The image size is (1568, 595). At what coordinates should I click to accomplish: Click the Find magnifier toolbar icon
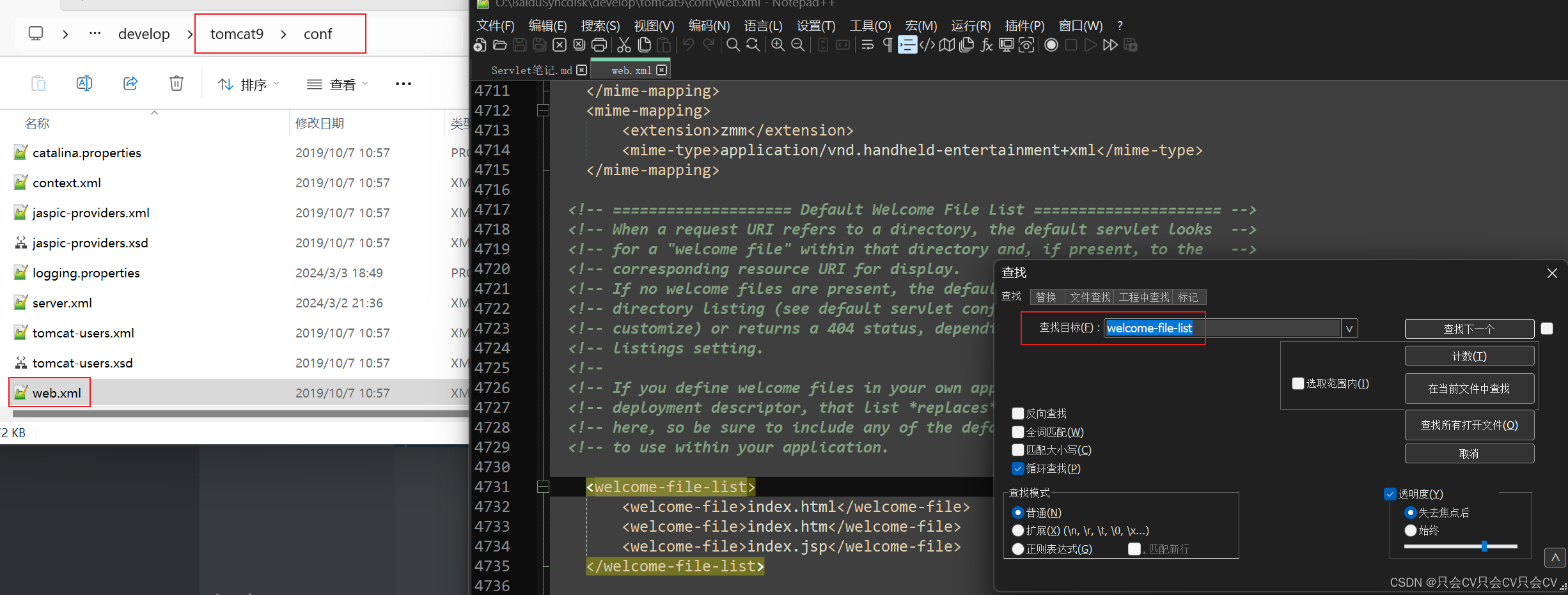pyautogui.click(x=733, y=45)
